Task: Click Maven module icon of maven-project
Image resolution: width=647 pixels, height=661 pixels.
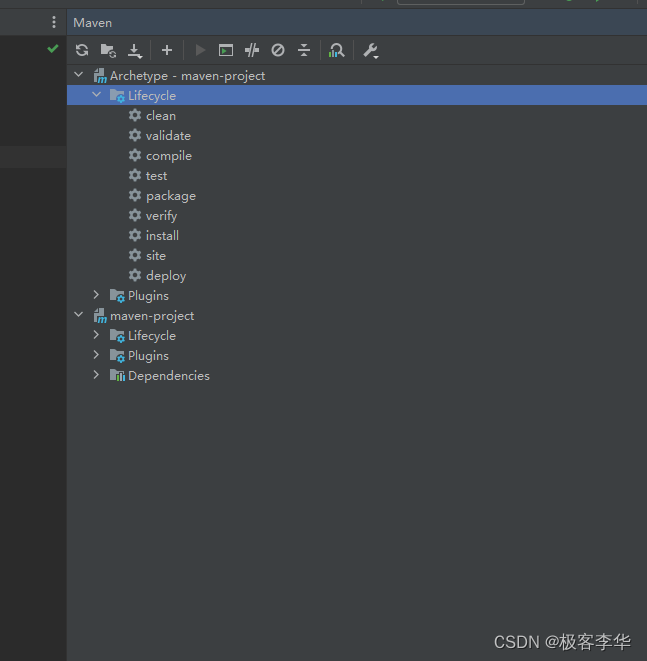Action: (100, 316)
